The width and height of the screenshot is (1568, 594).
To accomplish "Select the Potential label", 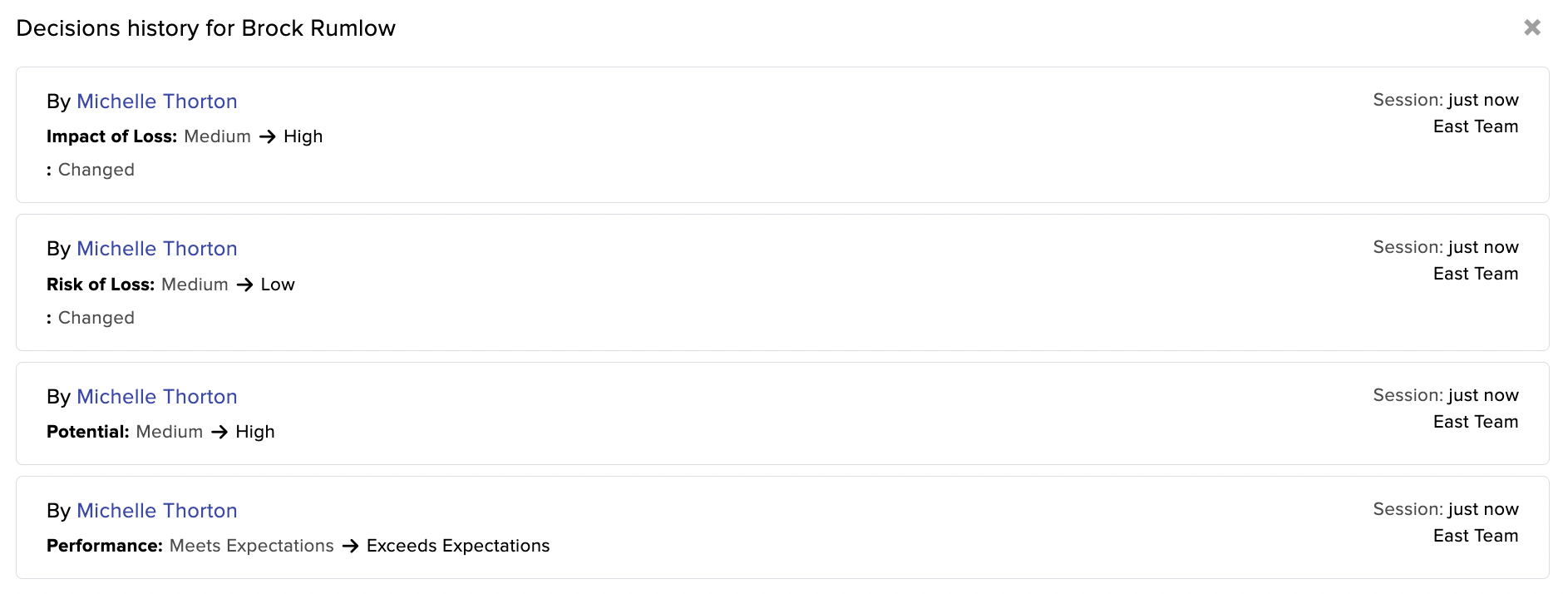I will 88,432.
